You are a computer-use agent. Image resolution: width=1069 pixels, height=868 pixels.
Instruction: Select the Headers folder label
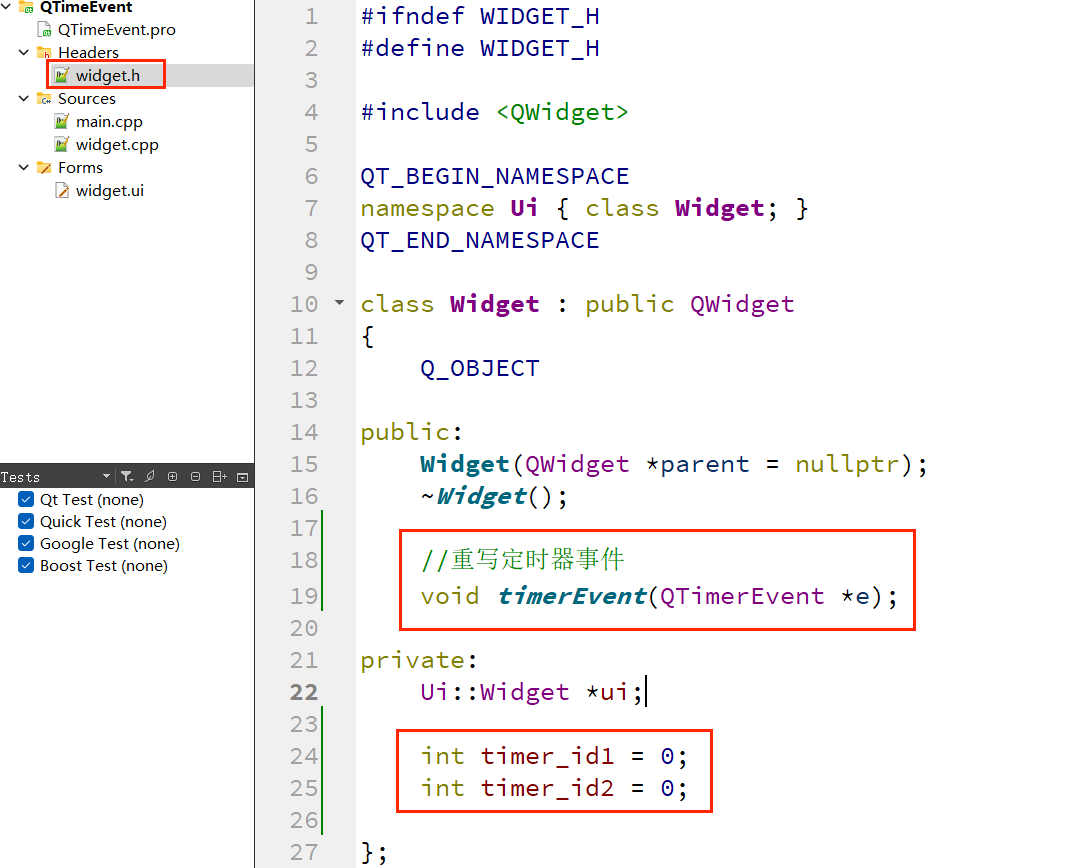click(x=88, y=53)
